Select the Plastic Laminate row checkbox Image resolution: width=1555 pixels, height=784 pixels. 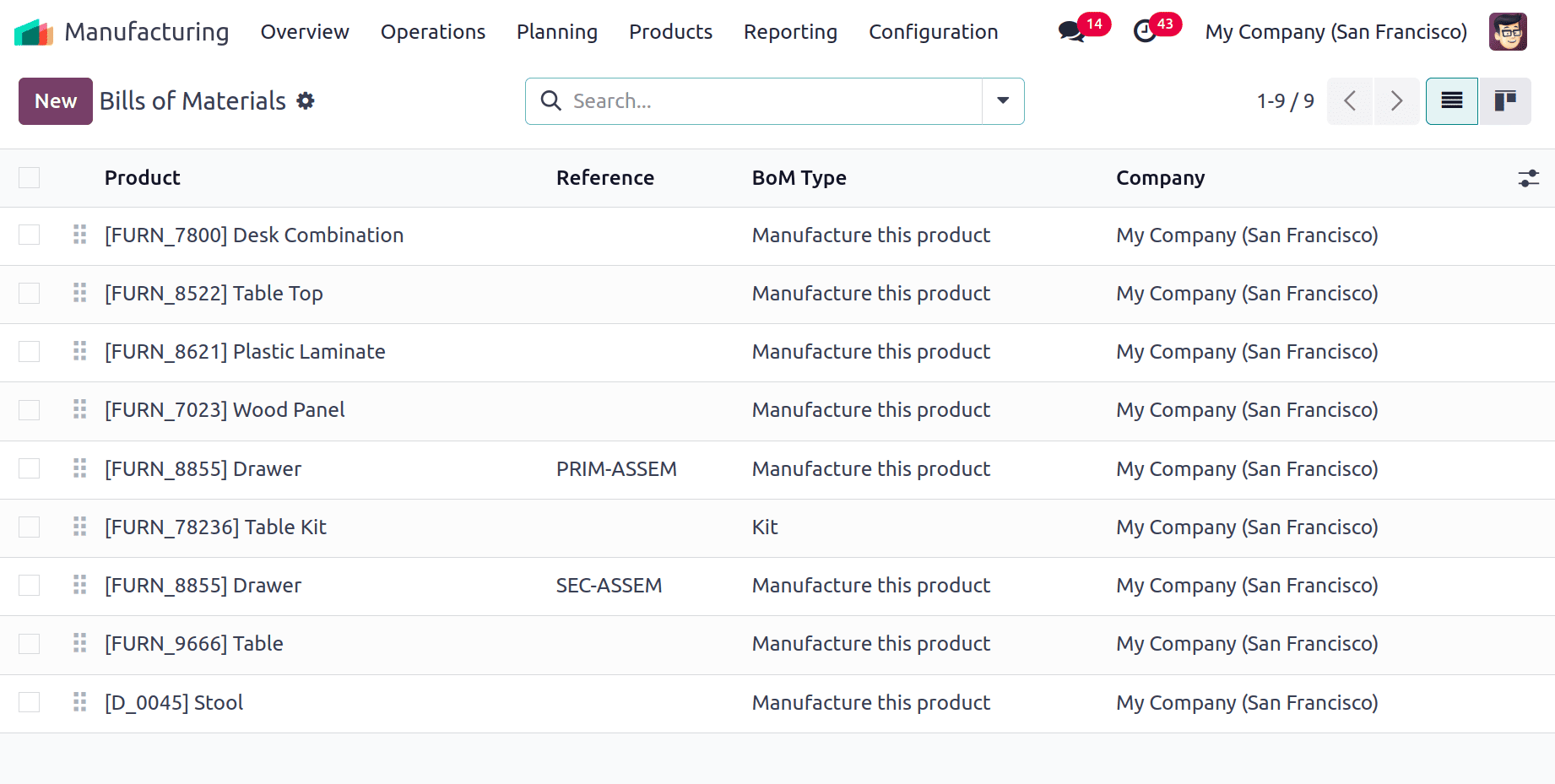pyautogui.click(x=30, y=351)
